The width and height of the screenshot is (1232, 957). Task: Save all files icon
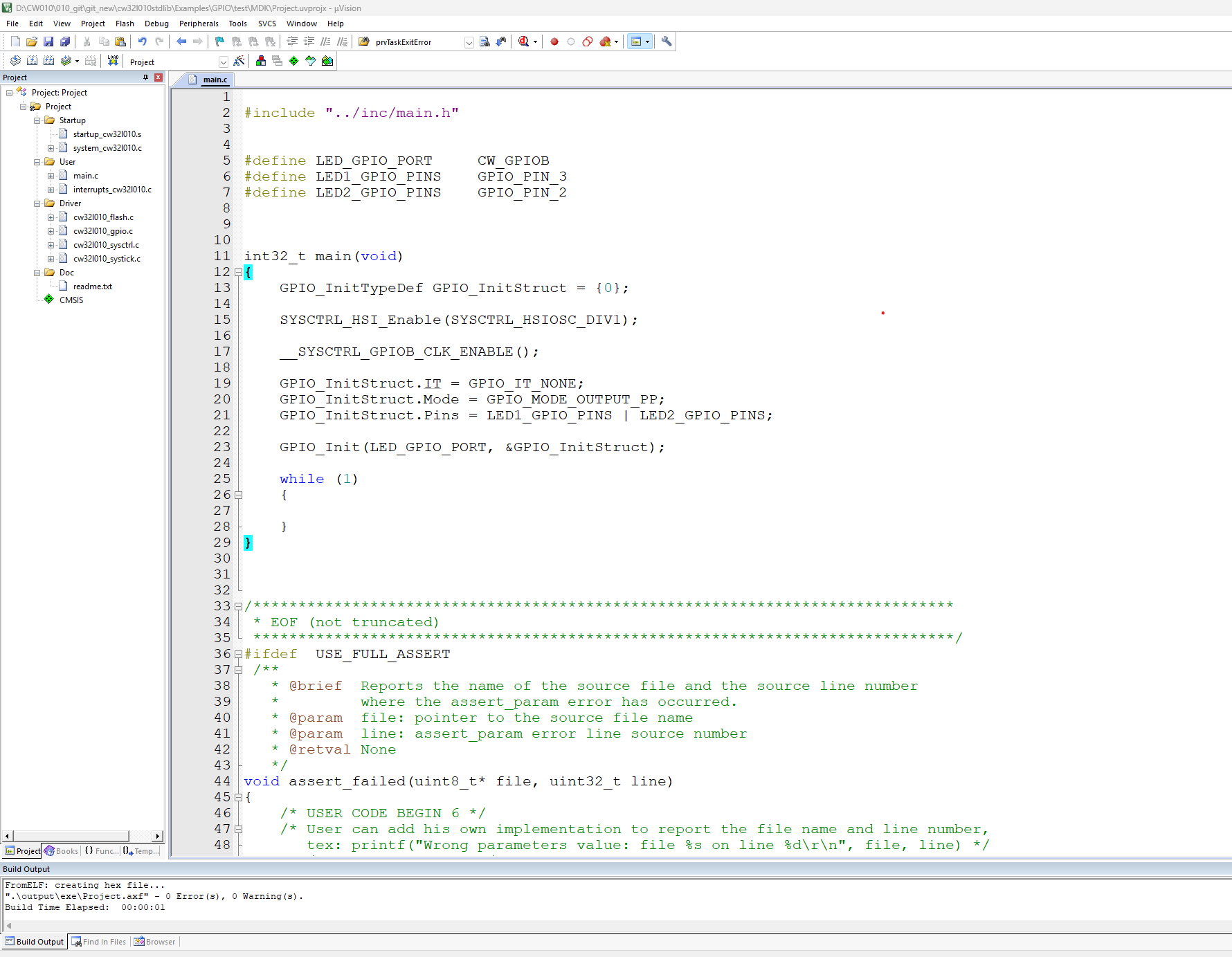point(65,42)
